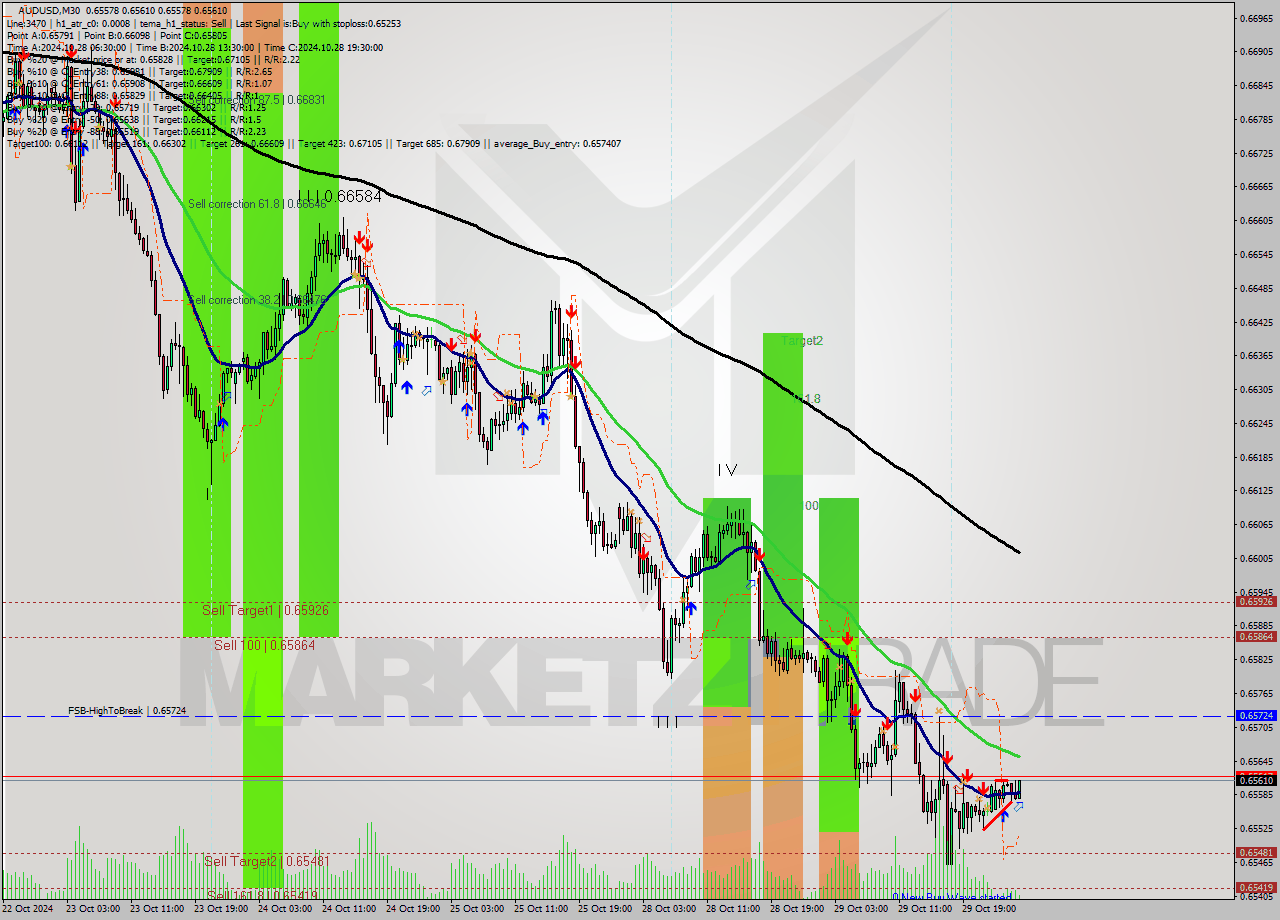Click the 0.66845 price axis label
Image resolution: width=1280 pixels, height=920 pixels.
point(1256,85)
